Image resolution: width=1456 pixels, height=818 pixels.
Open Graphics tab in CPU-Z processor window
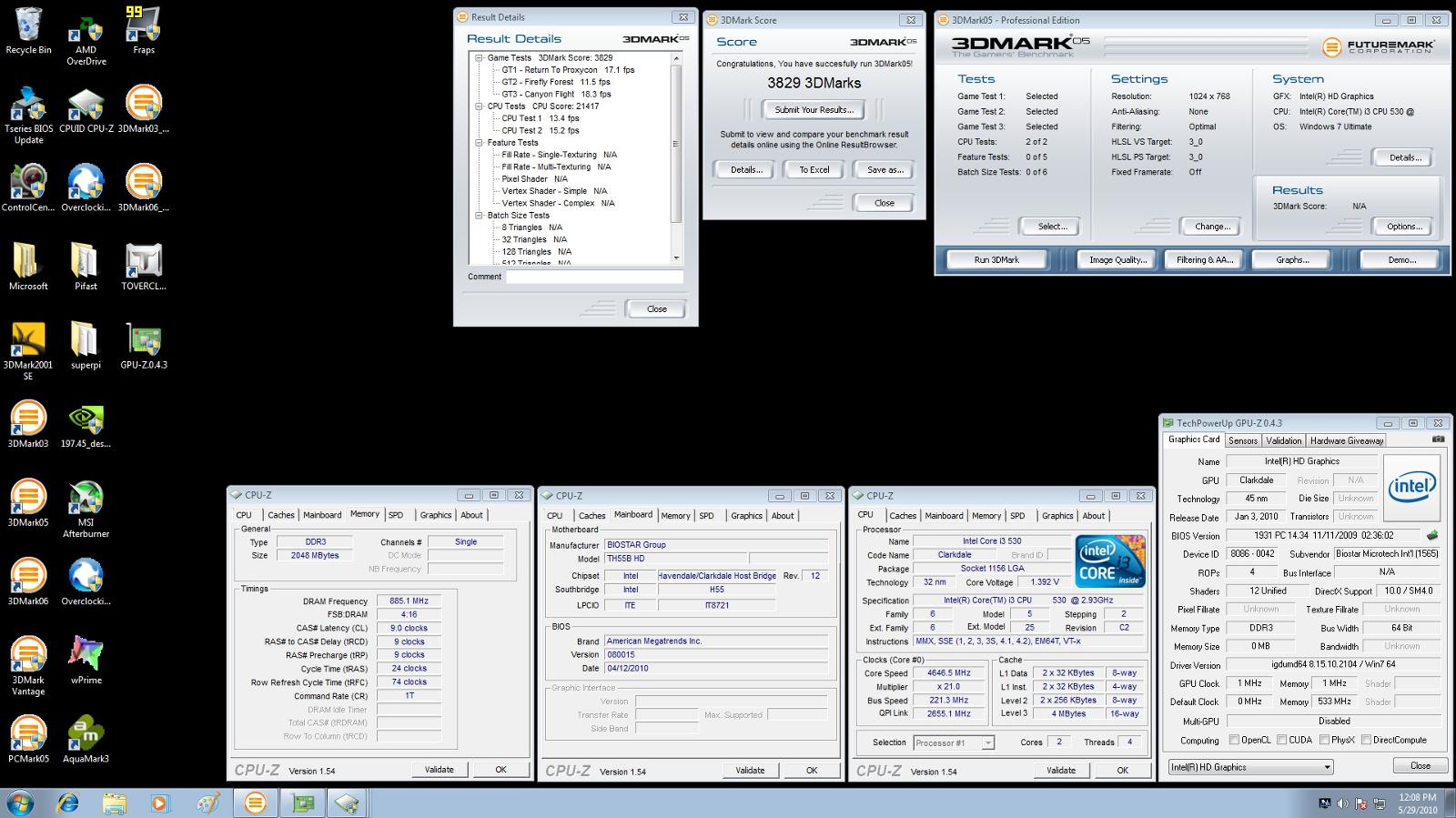click(1057, 516)
